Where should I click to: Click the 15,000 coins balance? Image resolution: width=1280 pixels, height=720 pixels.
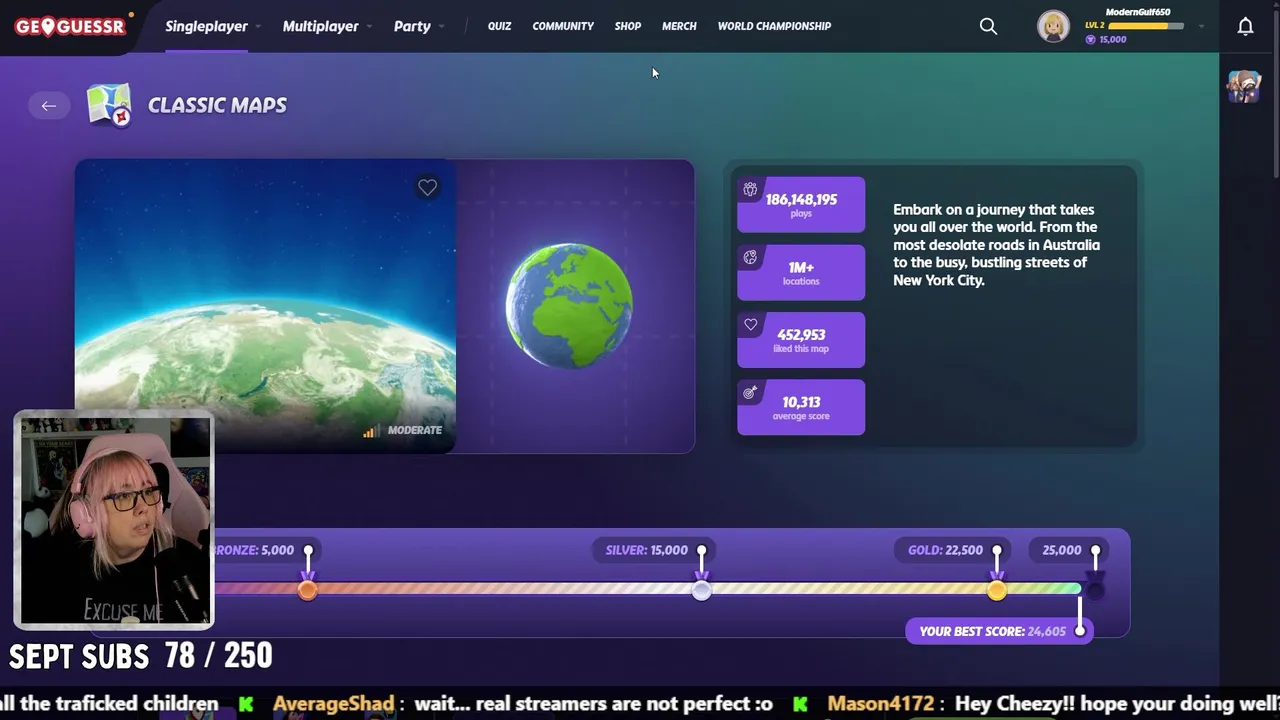(x=1106, y=39)
